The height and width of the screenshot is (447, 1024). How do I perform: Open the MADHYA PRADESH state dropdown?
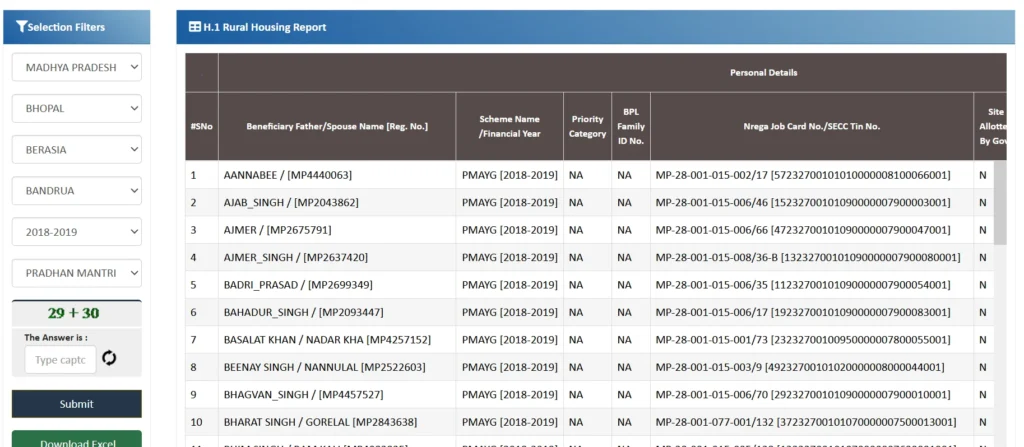(x=76, y=67)
